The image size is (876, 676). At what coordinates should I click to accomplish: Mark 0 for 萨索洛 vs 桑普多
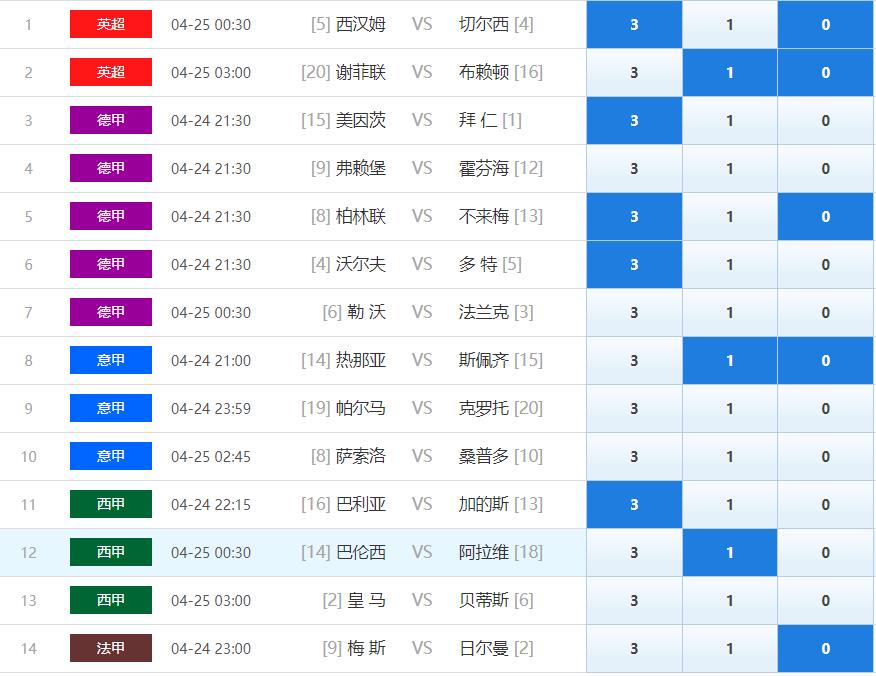[x=825, y=457]
